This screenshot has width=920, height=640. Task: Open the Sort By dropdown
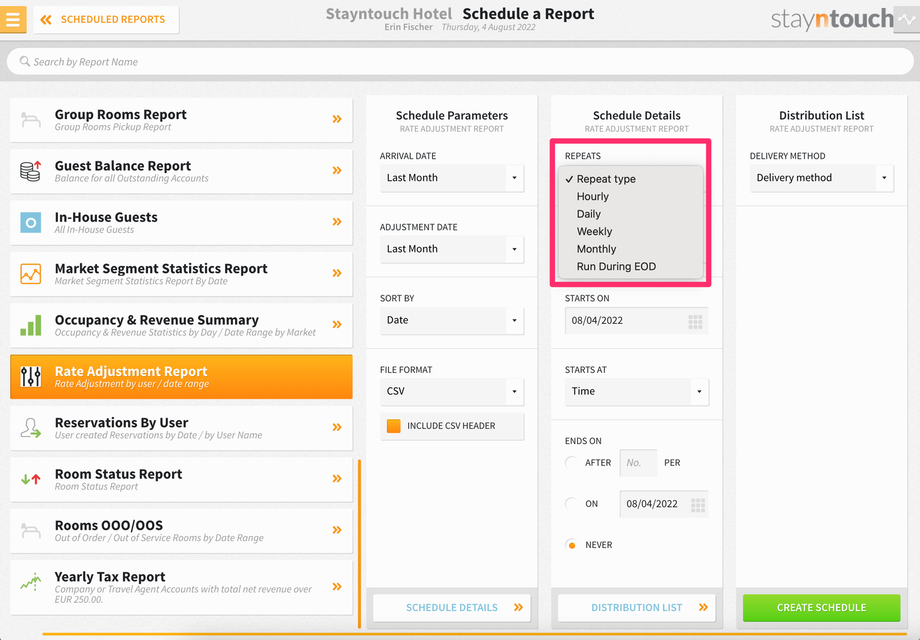coord(452,320)
